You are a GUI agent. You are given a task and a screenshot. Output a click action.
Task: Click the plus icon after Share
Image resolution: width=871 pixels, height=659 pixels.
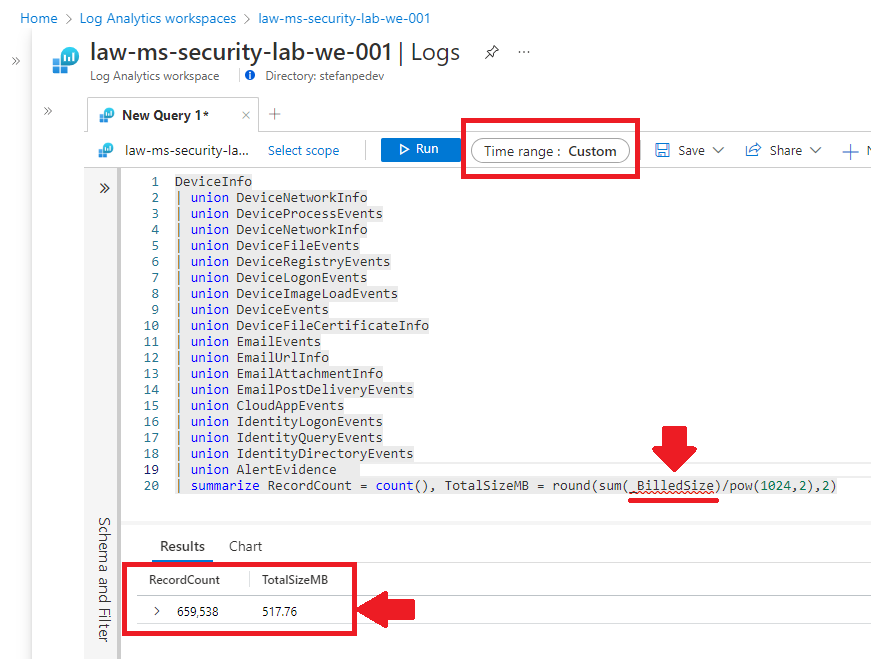pos(850,152)
